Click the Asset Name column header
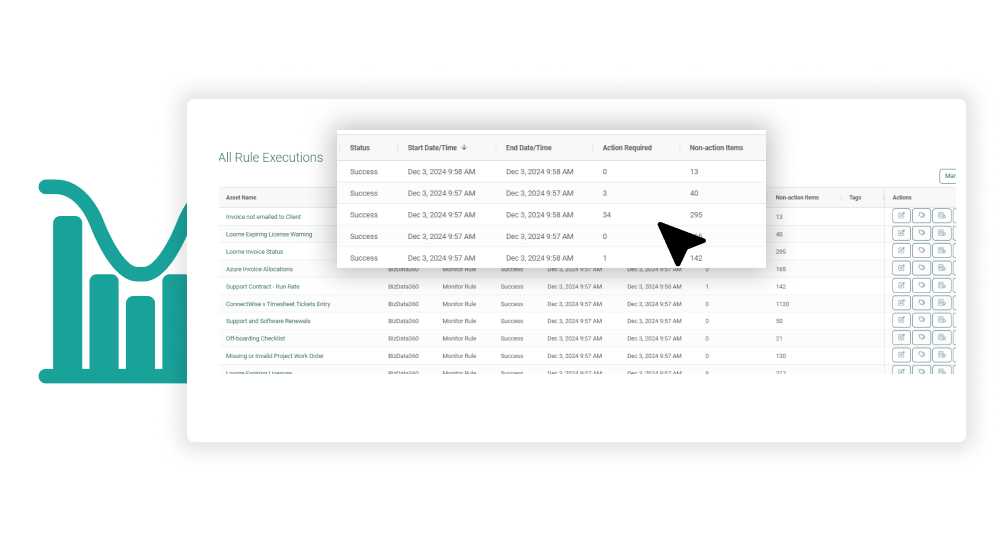Image resolution: width=1005 pixels, height=559 pixels. [241, 197]
